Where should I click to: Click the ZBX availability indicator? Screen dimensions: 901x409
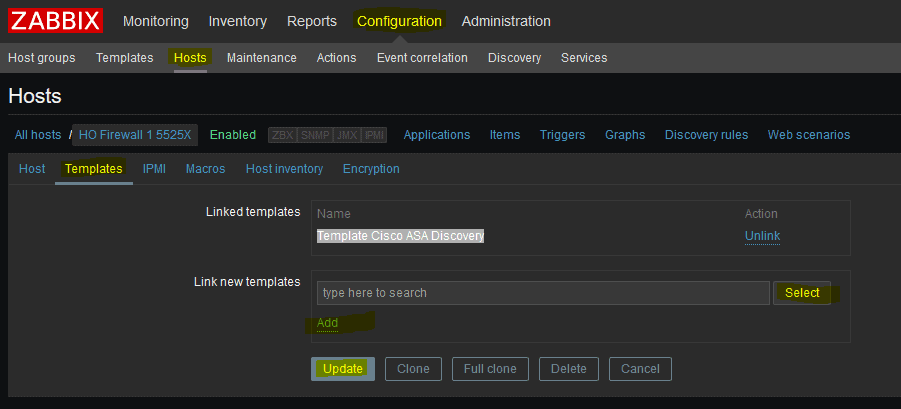pyautogui.click(x=283, y=136)
